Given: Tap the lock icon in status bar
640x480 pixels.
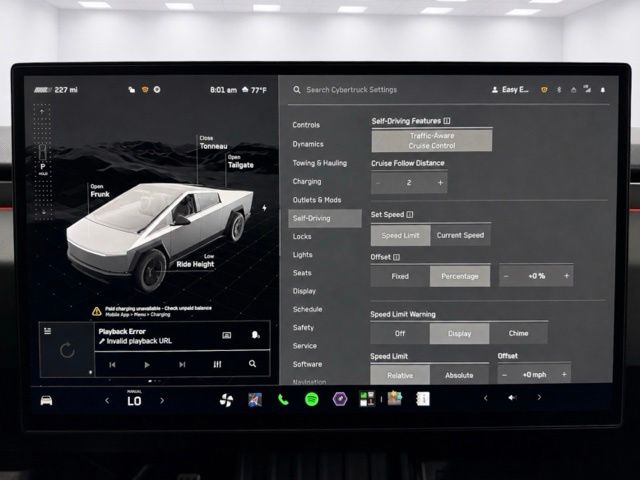Looking at the screenshot, I should [131, 89].
